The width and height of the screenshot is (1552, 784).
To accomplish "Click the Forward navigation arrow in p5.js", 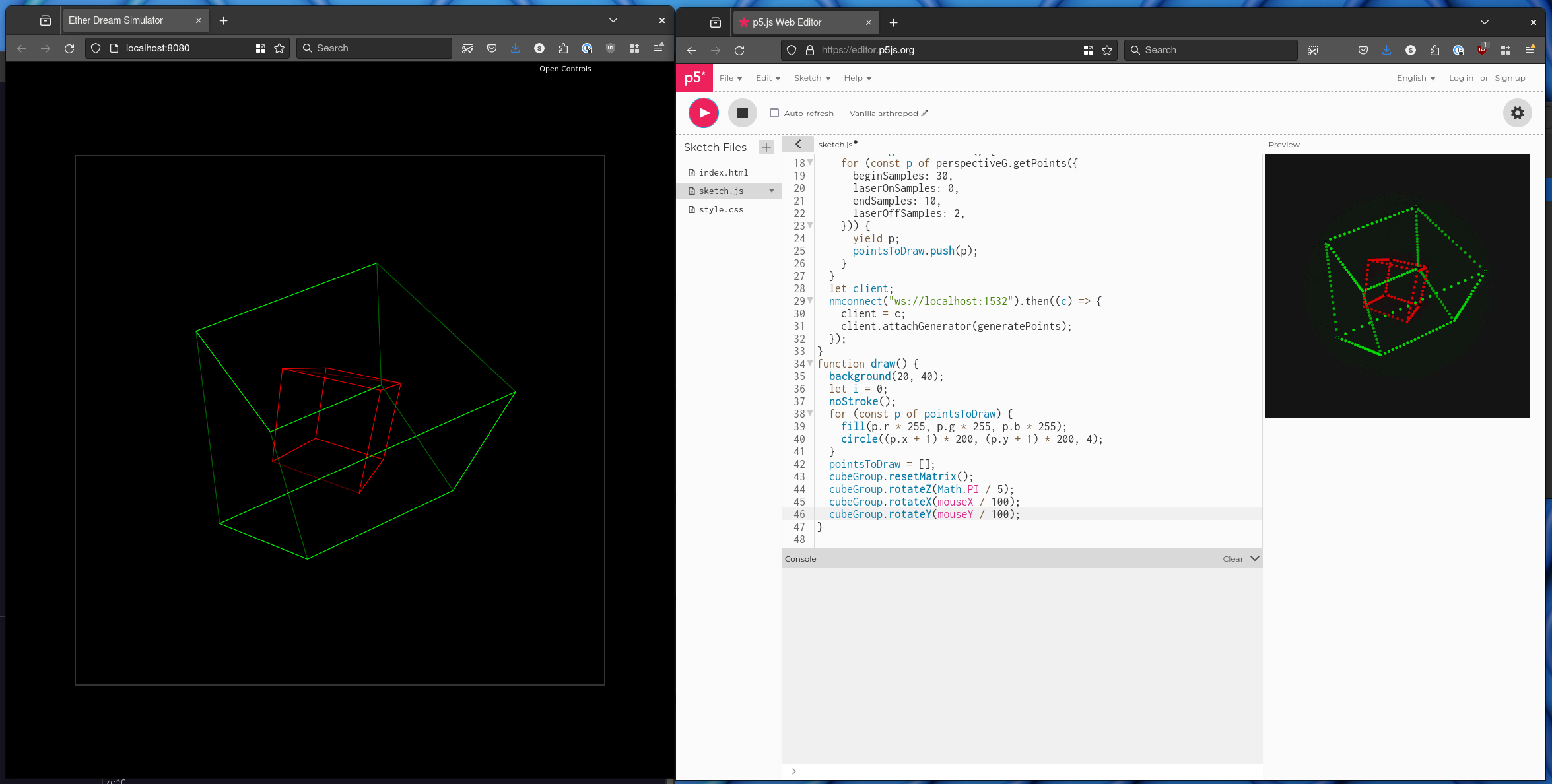I will pyautogui.click(x=715, y=50).
